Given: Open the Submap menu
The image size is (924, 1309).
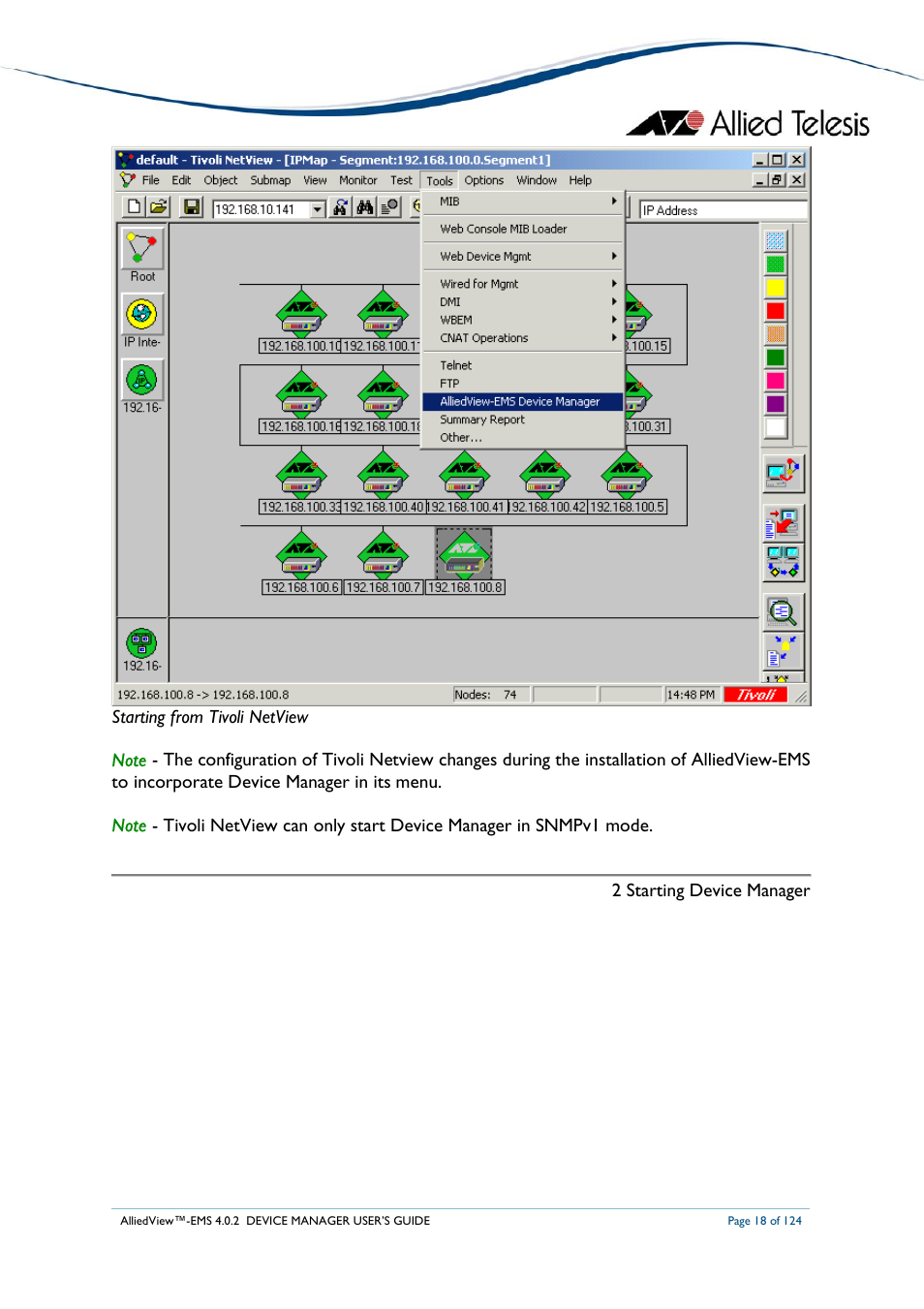Looking at the screenshot, I should tap(270, 180).
